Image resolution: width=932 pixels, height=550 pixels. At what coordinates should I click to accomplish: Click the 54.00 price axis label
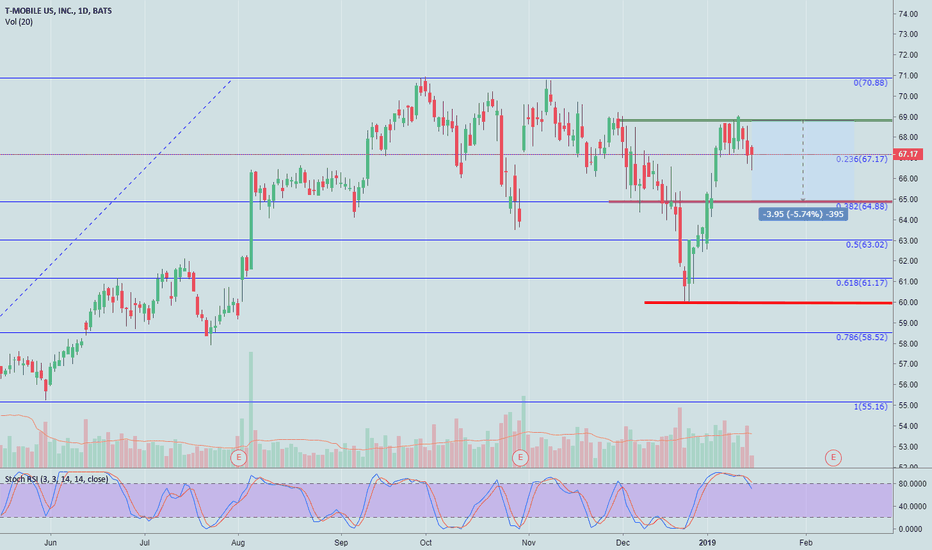(908, 426)
